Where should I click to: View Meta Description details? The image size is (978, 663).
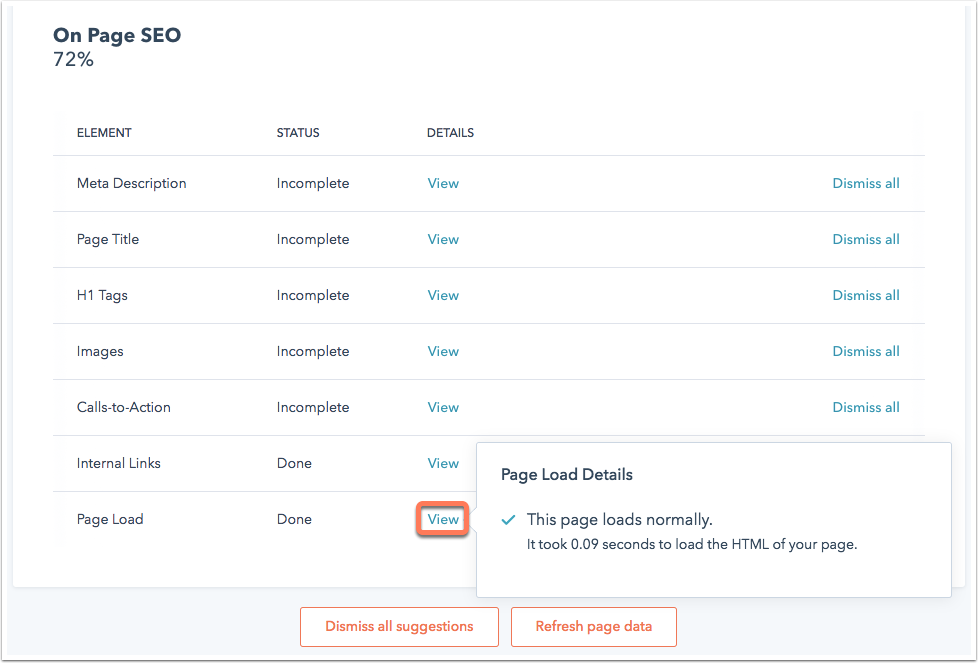(443, 183)
